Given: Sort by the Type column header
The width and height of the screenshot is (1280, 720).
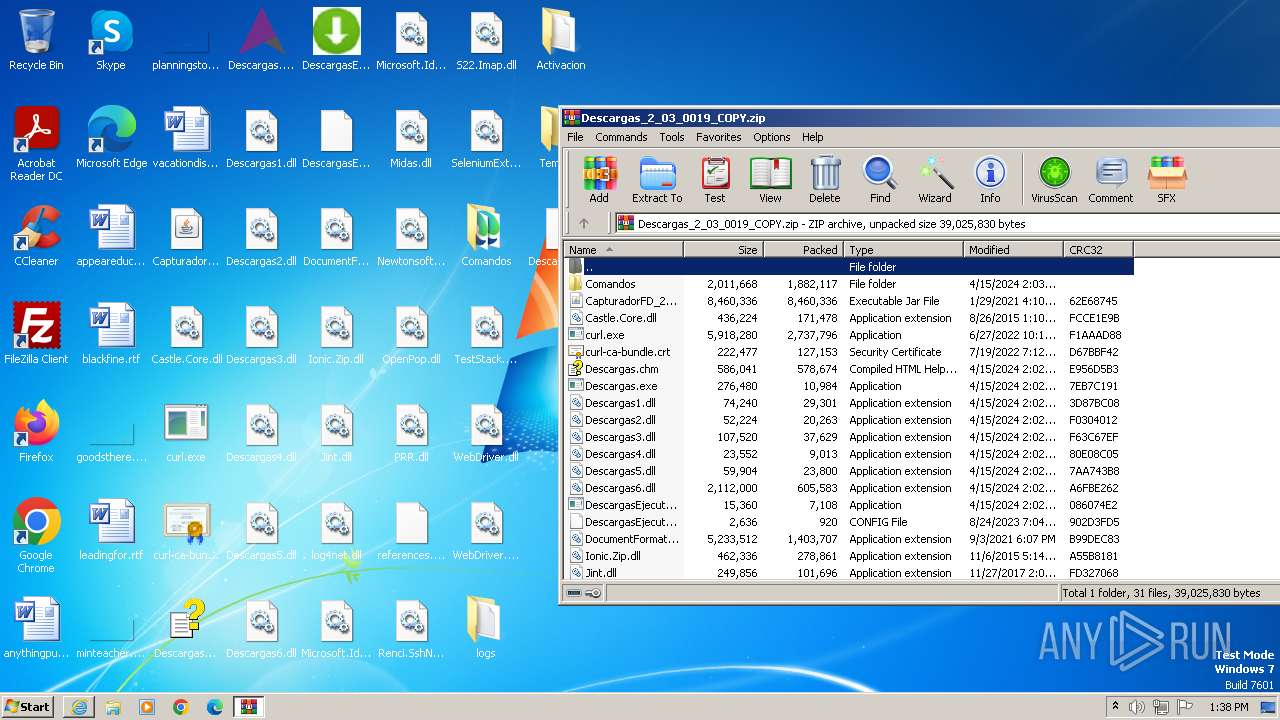Looking at the screenshot, I should coord(903,250).
